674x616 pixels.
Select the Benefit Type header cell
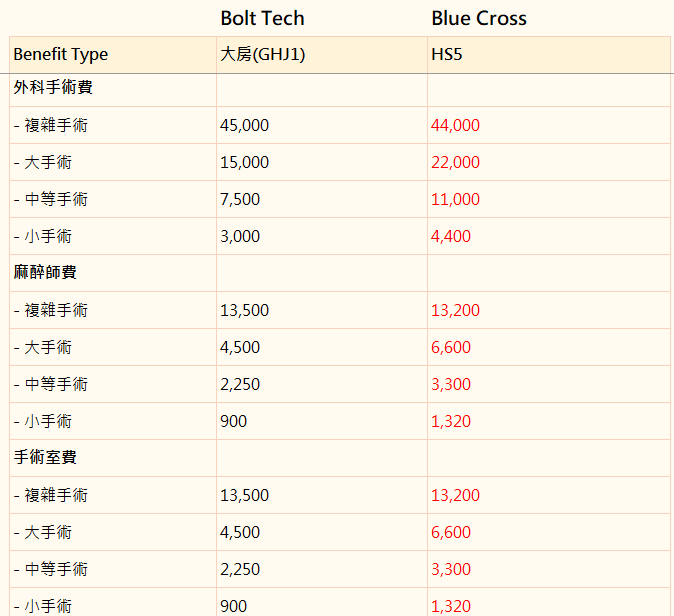[x=113, y=55]
